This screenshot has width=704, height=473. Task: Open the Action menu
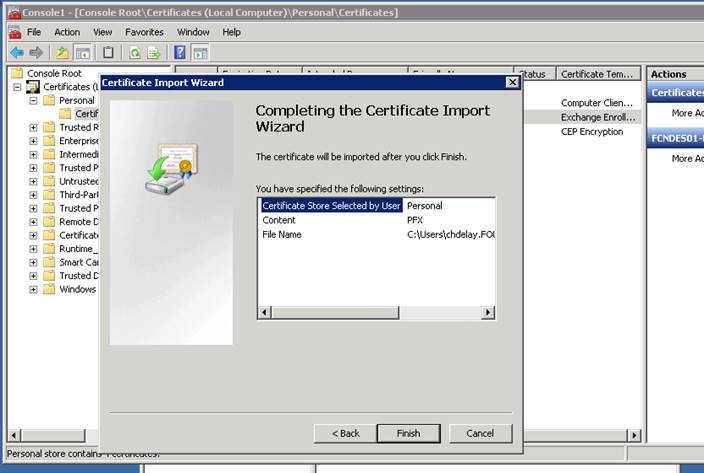[x=67, y=32]
